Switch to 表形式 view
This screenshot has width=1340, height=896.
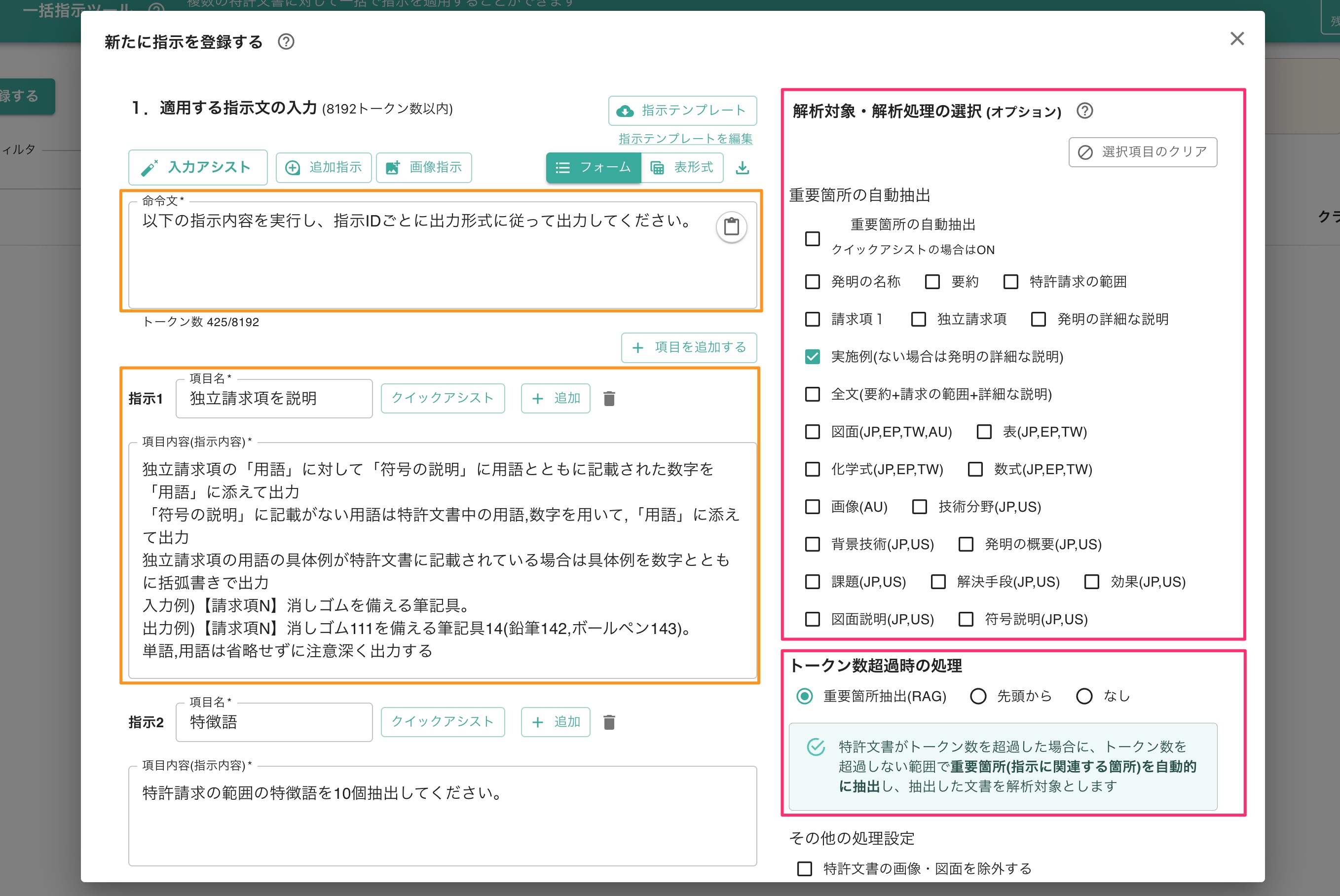(682, 167)
